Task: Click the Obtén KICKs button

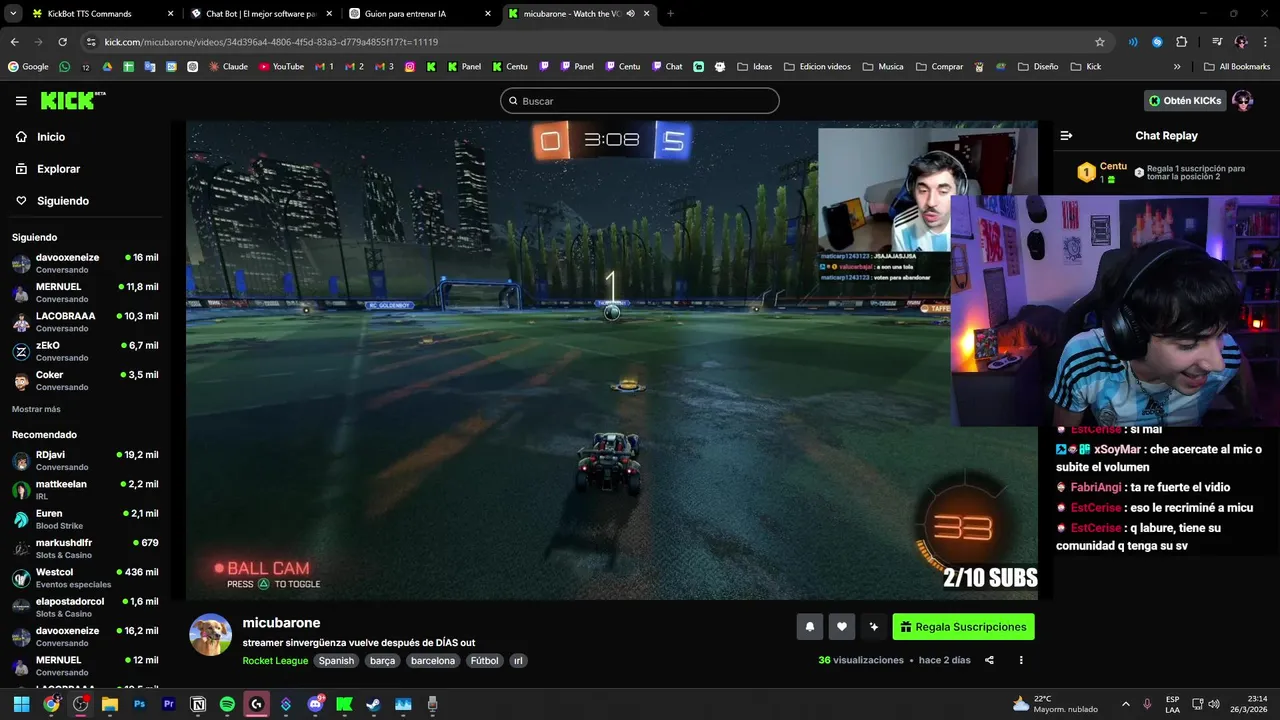Action: click(x=1185, y=101)
